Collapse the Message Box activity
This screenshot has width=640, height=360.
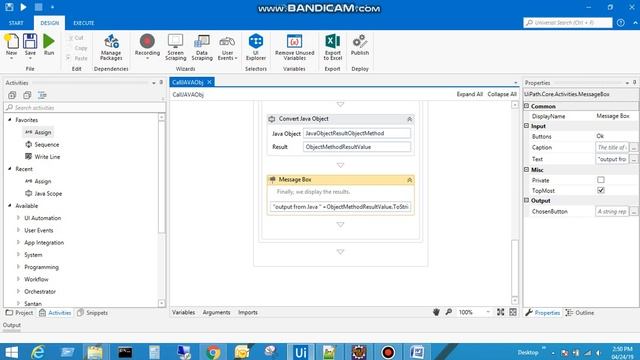409,180
